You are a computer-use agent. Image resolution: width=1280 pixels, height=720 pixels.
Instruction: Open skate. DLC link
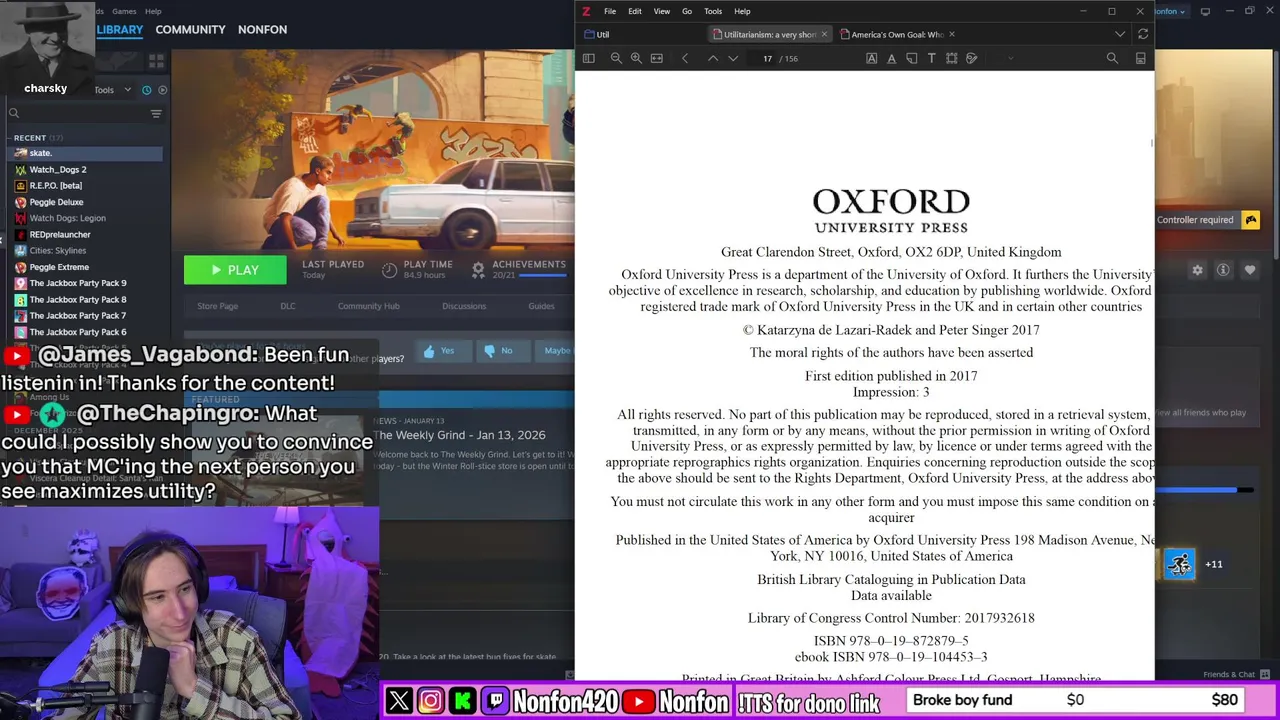point(288,306)
